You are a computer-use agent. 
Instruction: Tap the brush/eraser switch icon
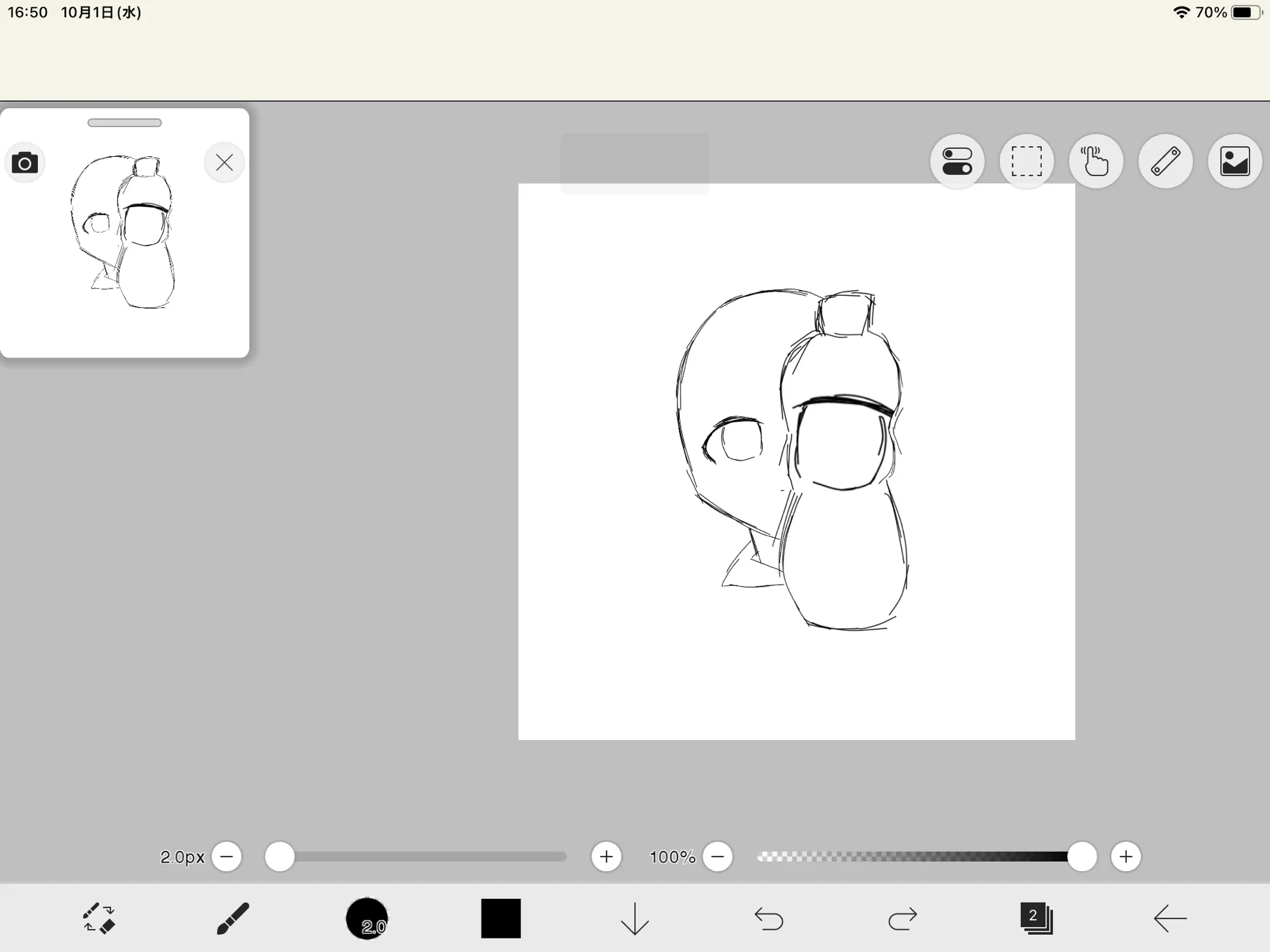[x=98, y=918]
